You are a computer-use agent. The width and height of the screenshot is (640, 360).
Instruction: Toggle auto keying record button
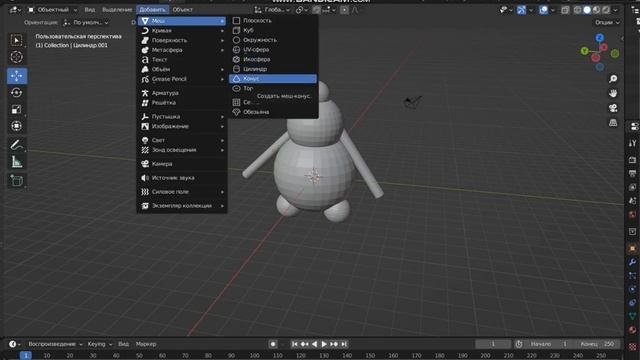[x=273, y=344]
